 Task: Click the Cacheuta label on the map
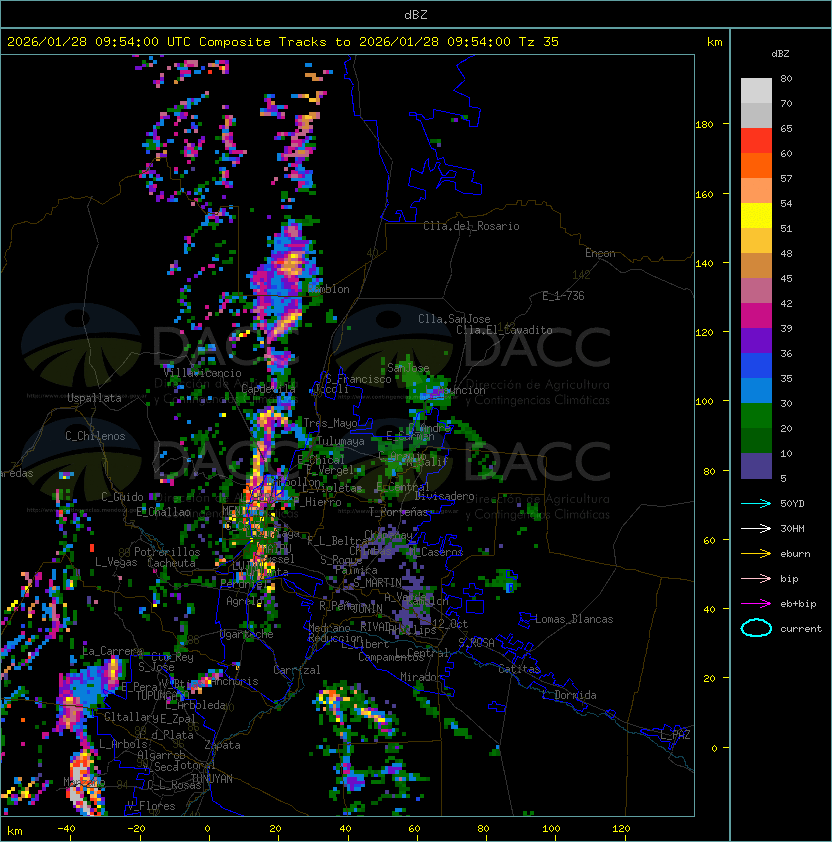pyautogui.click(x=171, y=563)
